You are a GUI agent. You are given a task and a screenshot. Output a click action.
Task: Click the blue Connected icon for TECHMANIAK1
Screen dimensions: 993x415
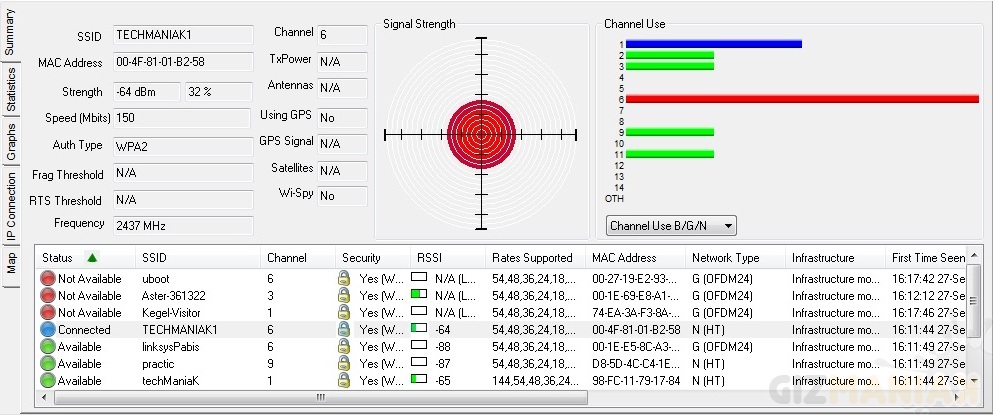pos(47,329)
